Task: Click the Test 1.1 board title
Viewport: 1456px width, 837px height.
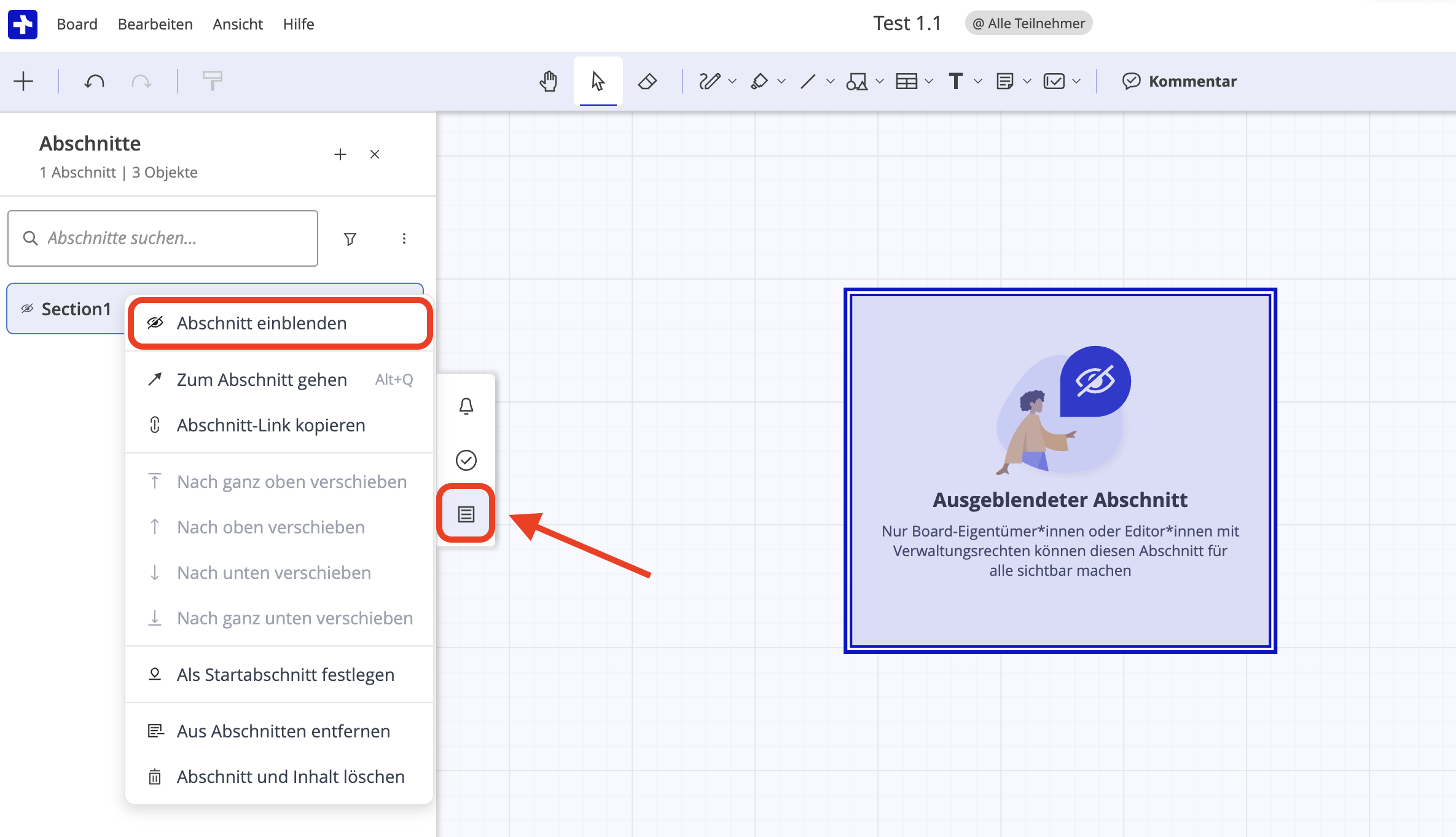Action: coord(907,23)
